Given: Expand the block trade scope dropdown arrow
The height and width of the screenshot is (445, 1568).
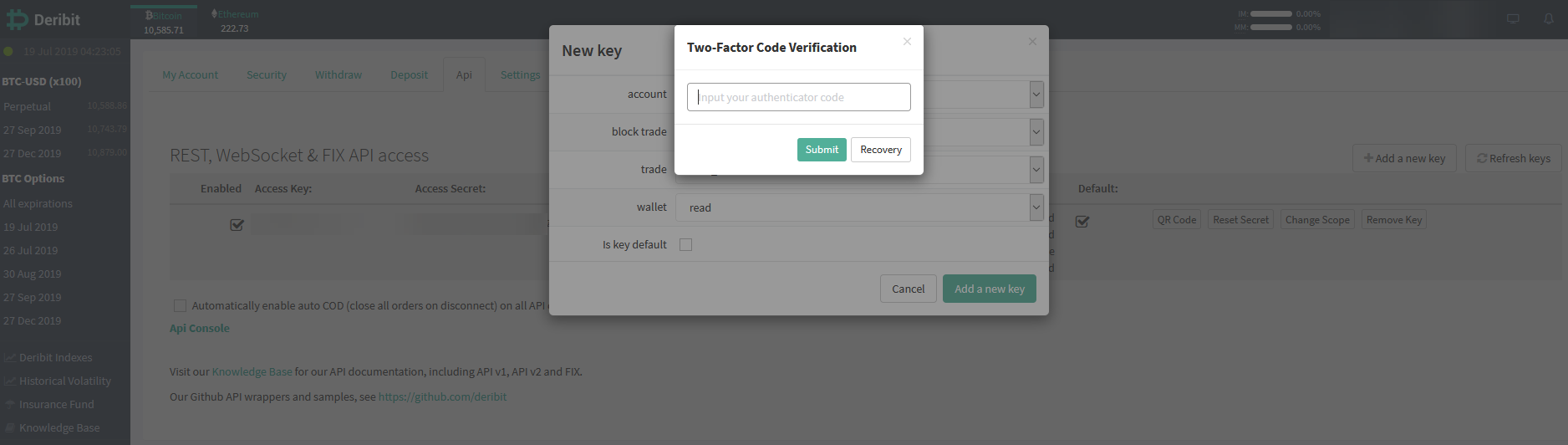Looking at the screenshot, I should pyautogui.click(x=1036, y=131).
